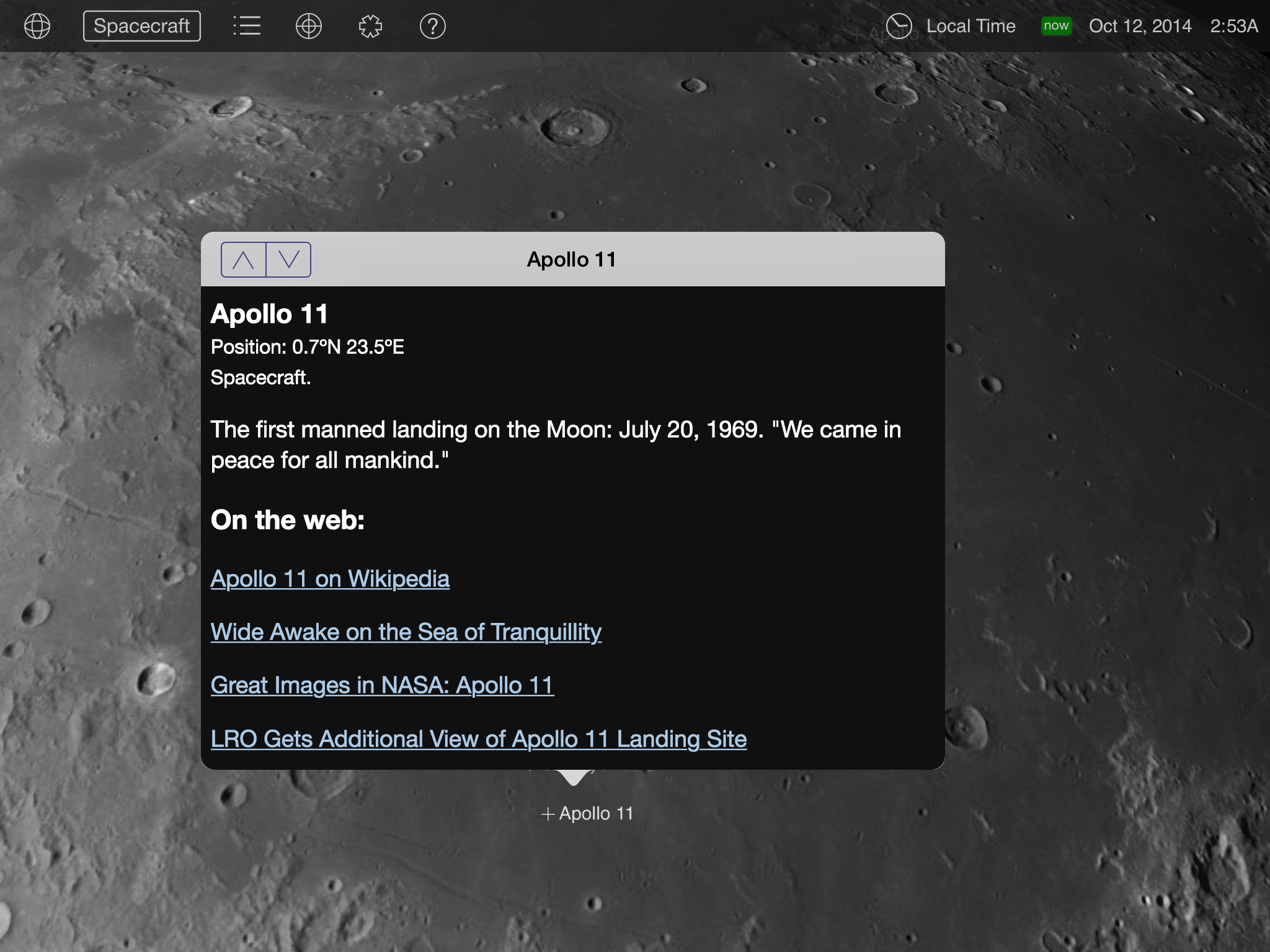Open the feature list icon
Viewport: 1270px width, 952px height.
(247, 26)
